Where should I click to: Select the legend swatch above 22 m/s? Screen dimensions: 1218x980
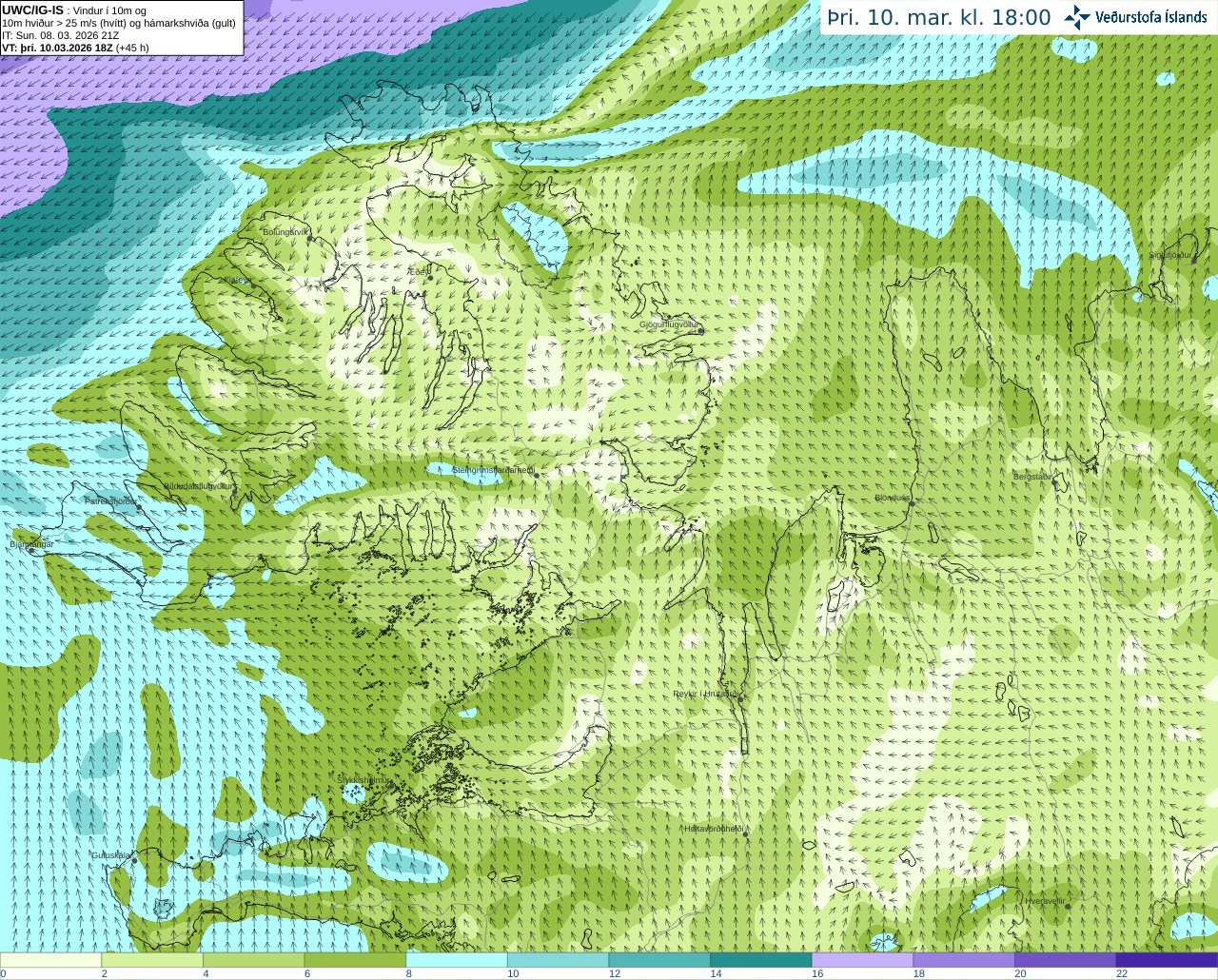[1167, 960]
